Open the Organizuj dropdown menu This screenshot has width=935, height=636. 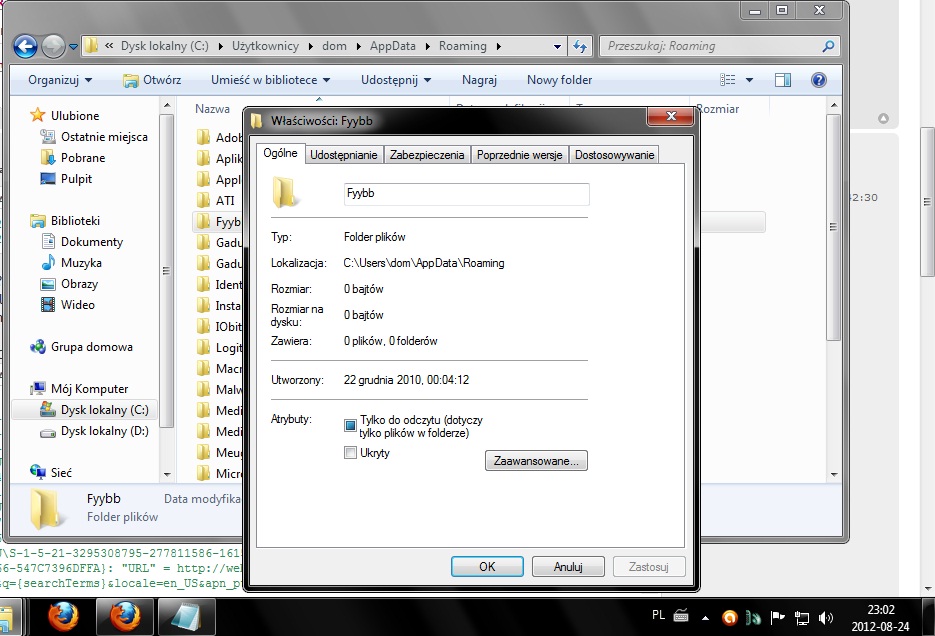[x=60, y=80]
